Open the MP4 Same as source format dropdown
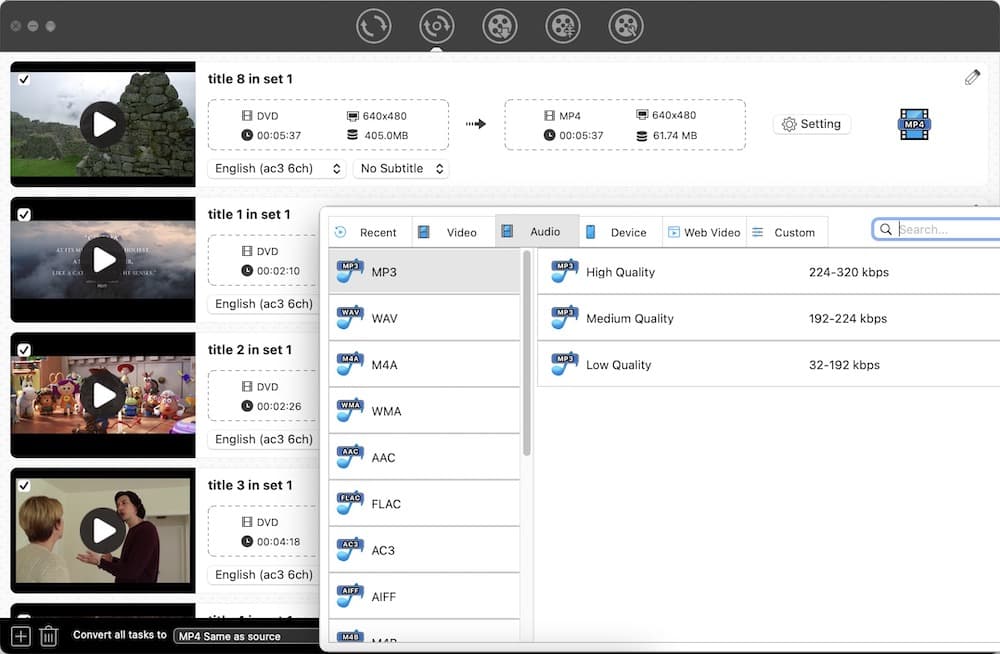The width and height of the screenshot is (1000, 654). click(x=246, y=636)
